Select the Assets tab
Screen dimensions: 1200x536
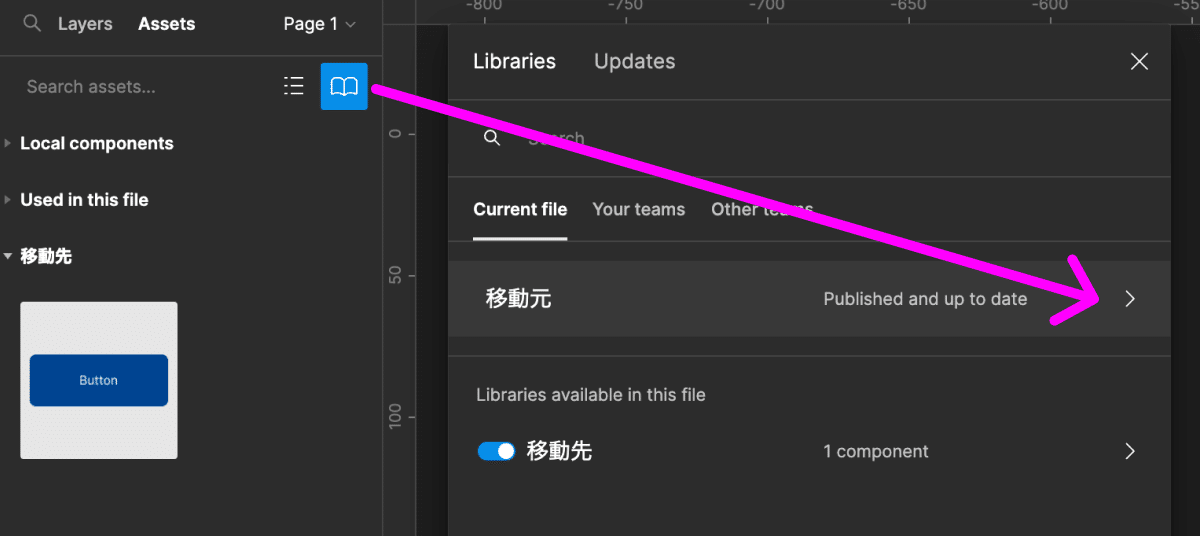coord(166,24)
